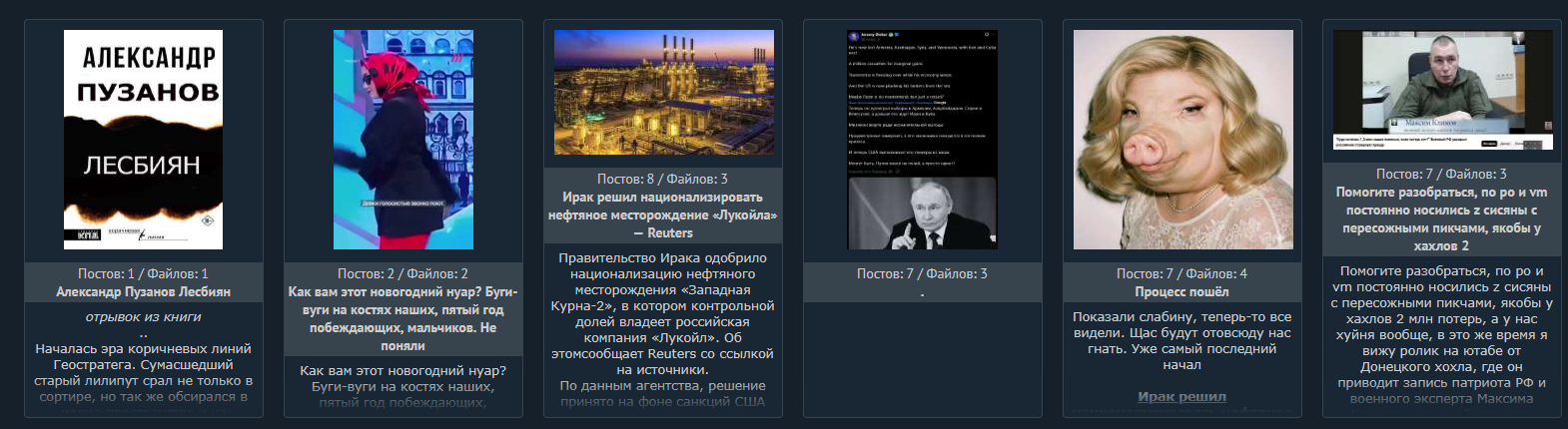Open the dark tweet screenshot thumbnail with Putin
This screenshot has width=1568, height=429.
[x=922, y=140]
